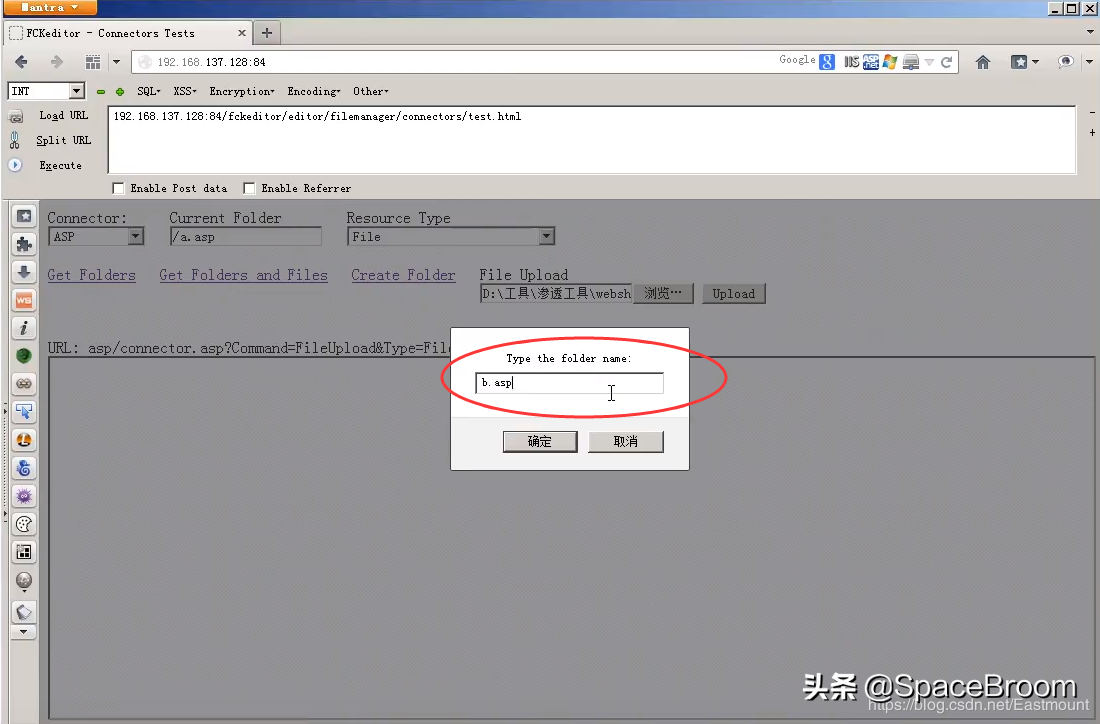Open the address bar dropdown triangle

930,62
